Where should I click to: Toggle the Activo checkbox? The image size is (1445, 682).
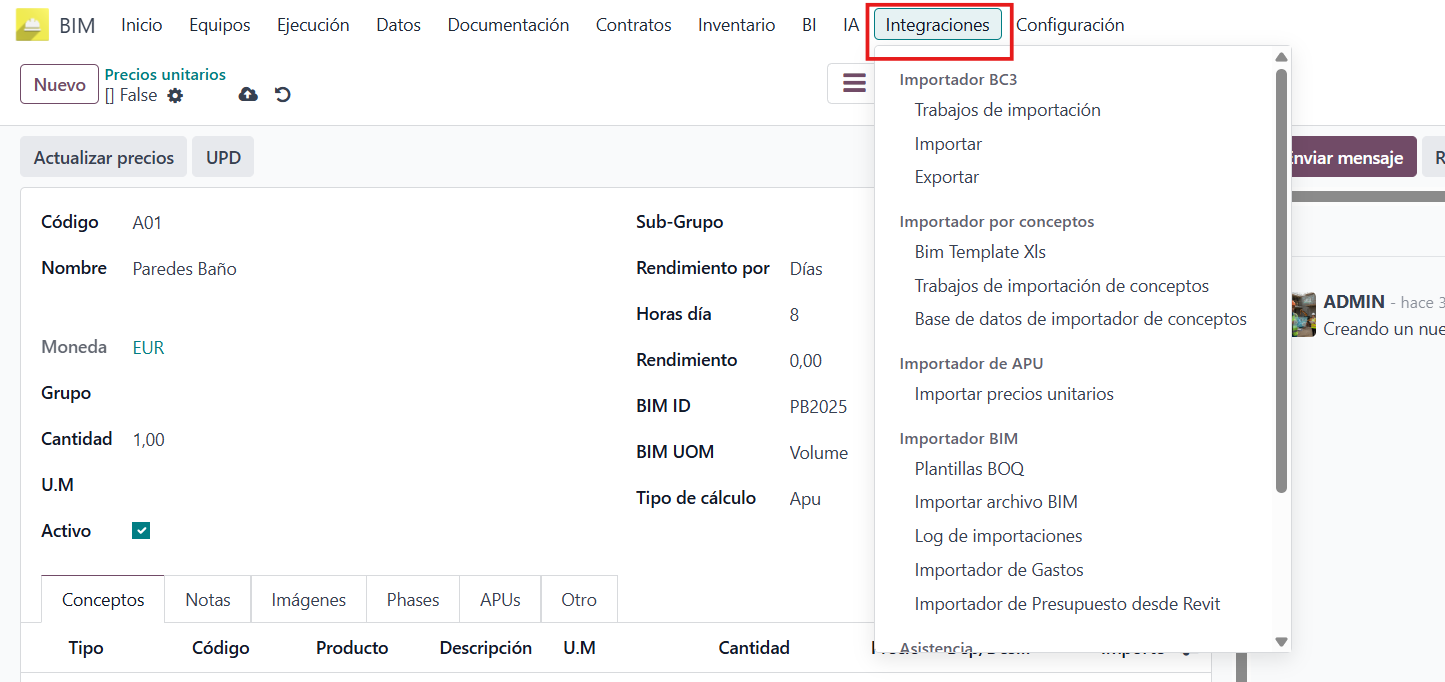[141, 531]
